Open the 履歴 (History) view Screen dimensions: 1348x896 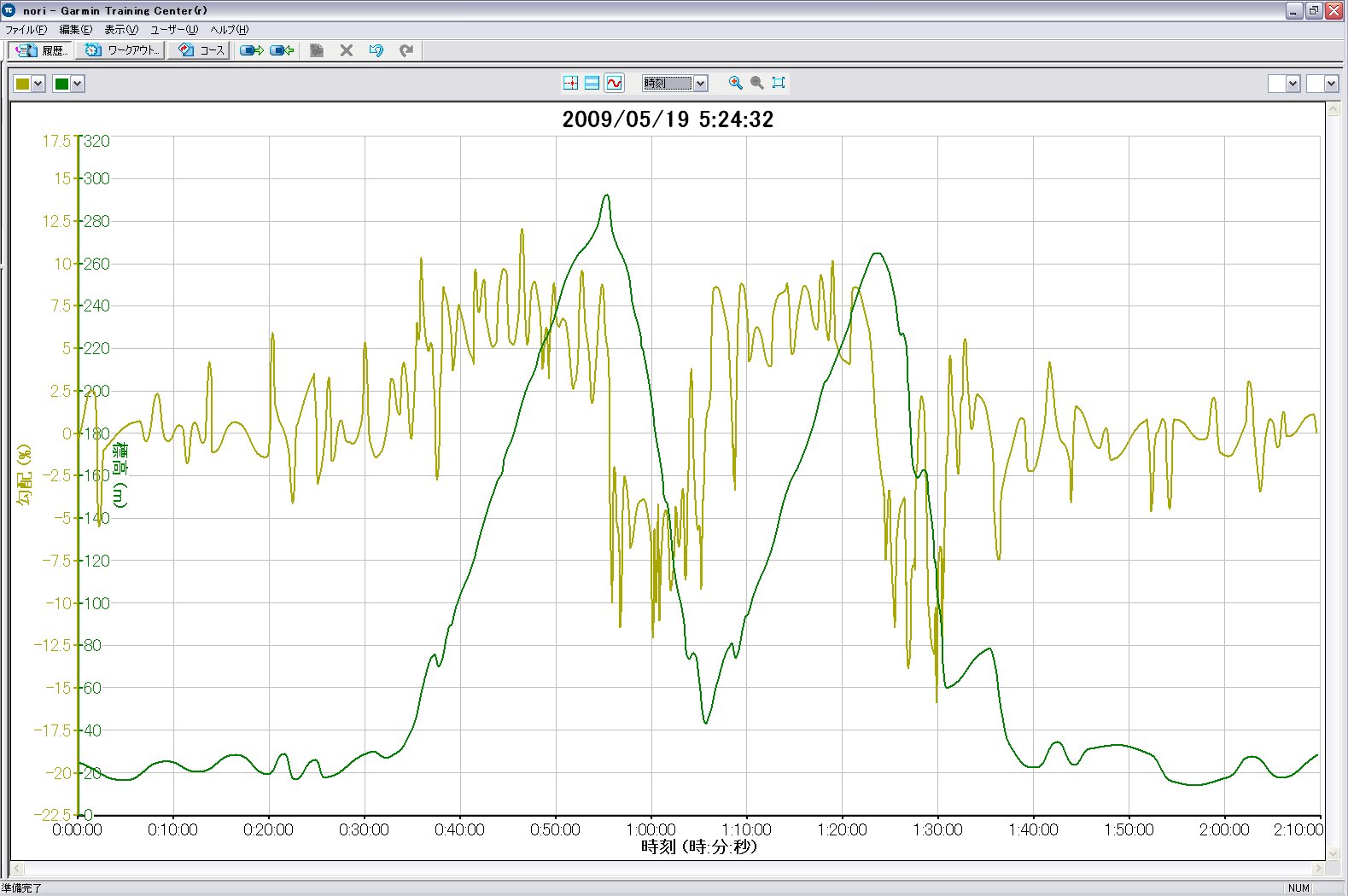pyautogui.click(x=41, y=50)
